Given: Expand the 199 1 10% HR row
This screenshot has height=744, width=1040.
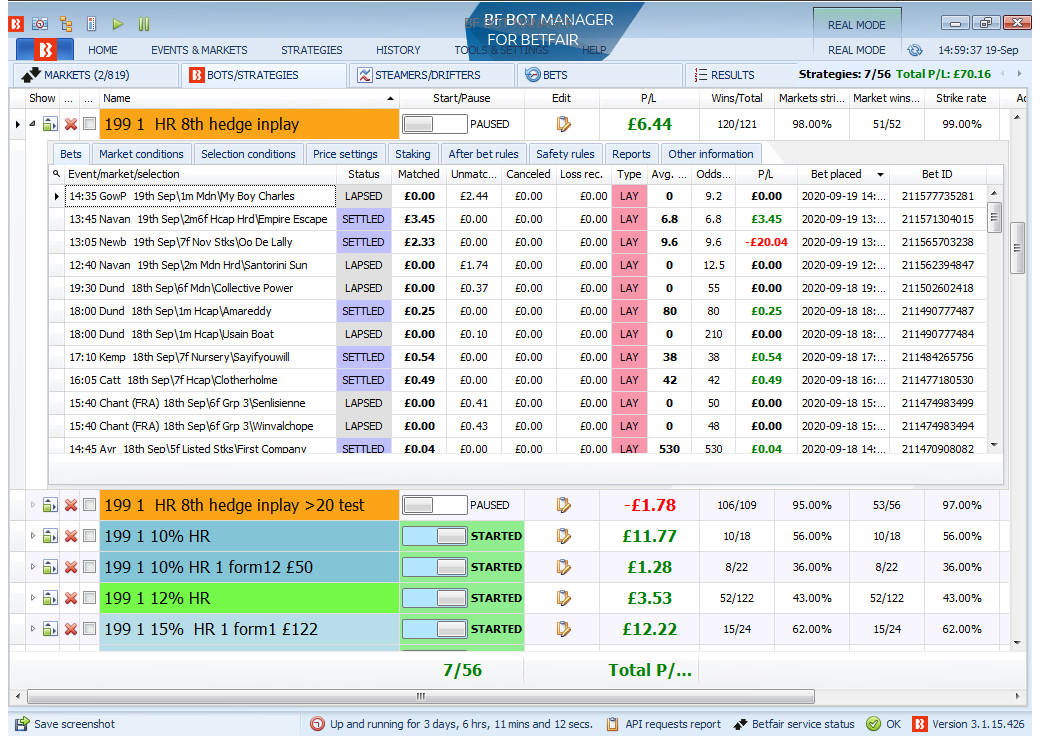Looking at the screenshot, I should coord(32,536).
